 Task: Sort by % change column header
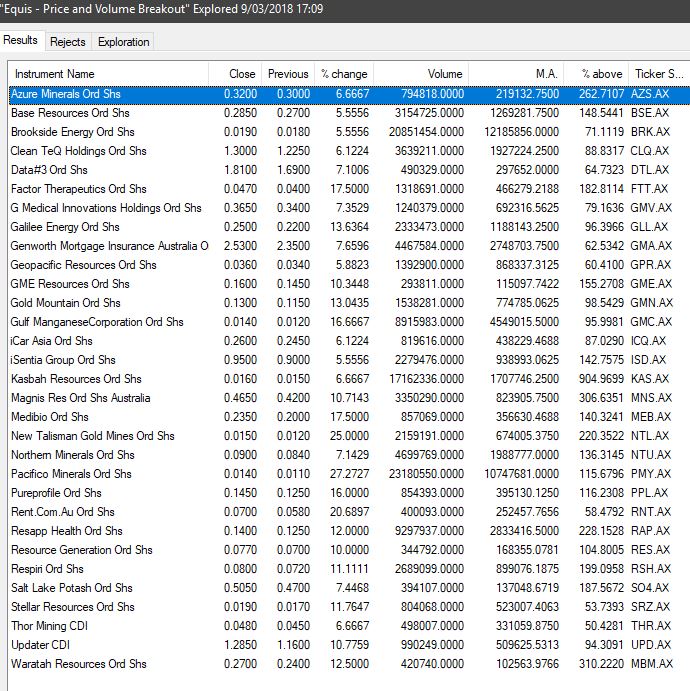tap(344, 74)
